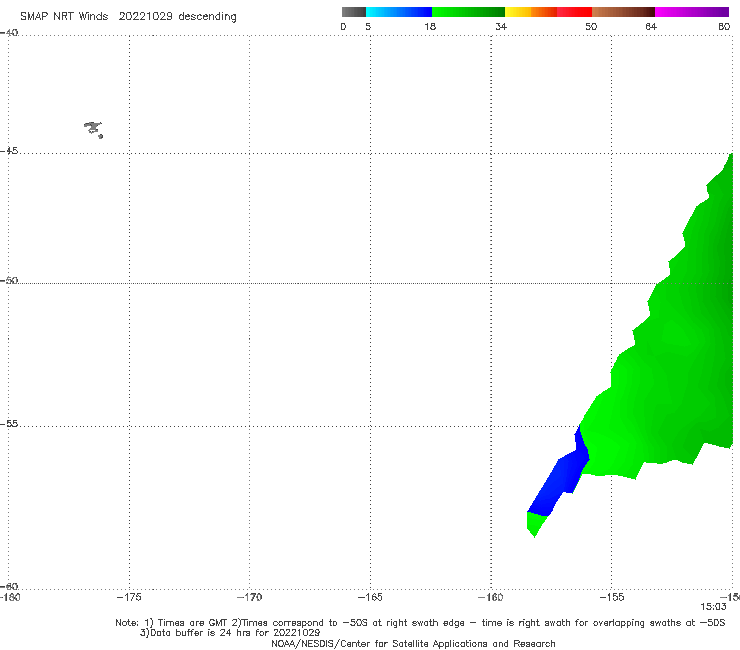Click the date '20221029' in the title
Image resolution: width=740 pixels, height=650 pixels.
tap(145, 16)
